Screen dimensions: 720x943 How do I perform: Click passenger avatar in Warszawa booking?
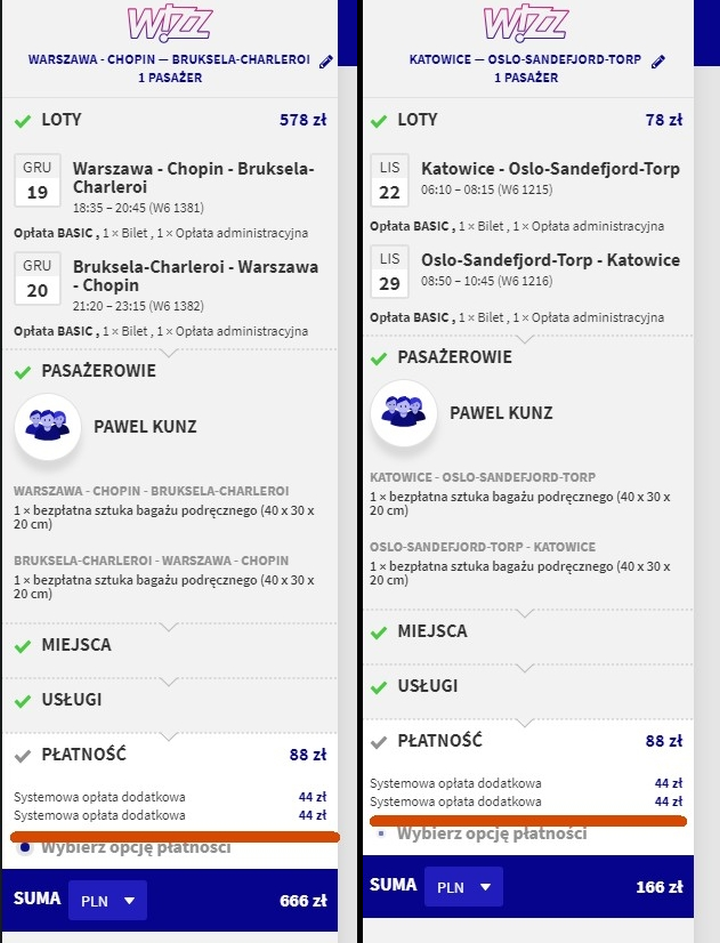(x=48, y=426)
